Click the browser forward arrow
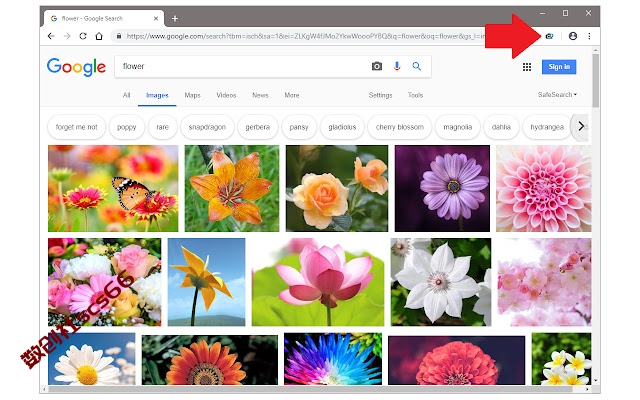Image resolution: width=640 pixels, height=400 pixels. [67, 36]
